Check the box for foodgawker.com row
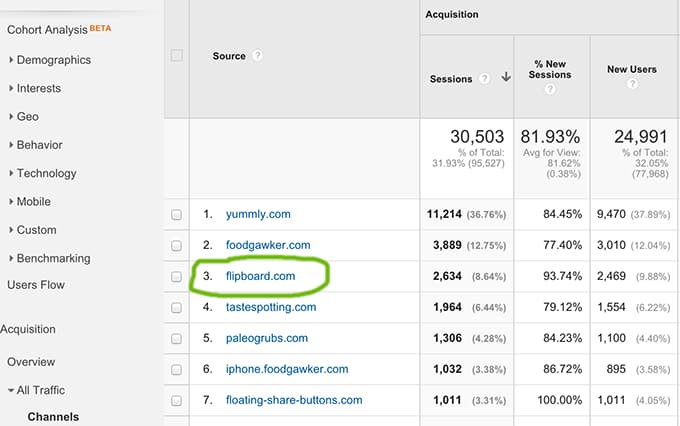The image size is (680, 426). coord(176,246)
